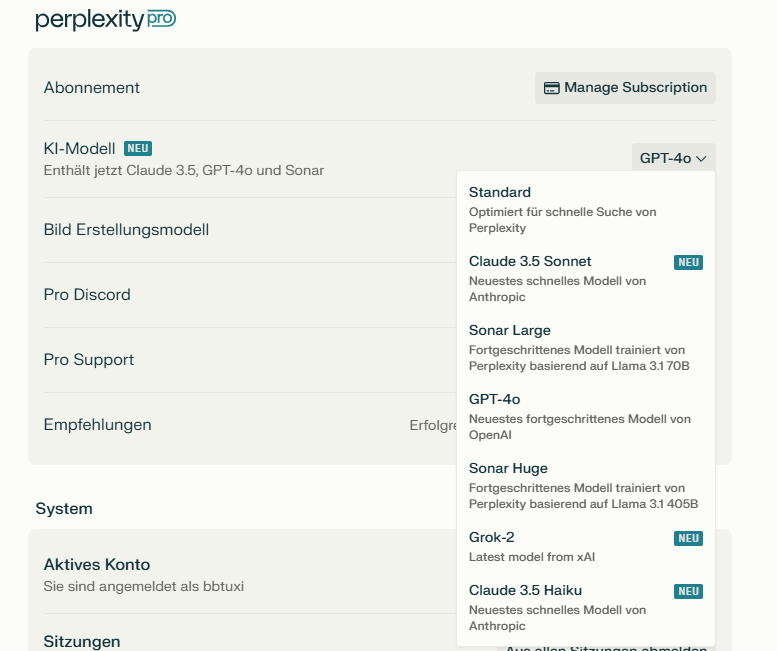777x651 pixels.
Task: Open the GPT-4o model dropdown
Action: coord(673,158)
